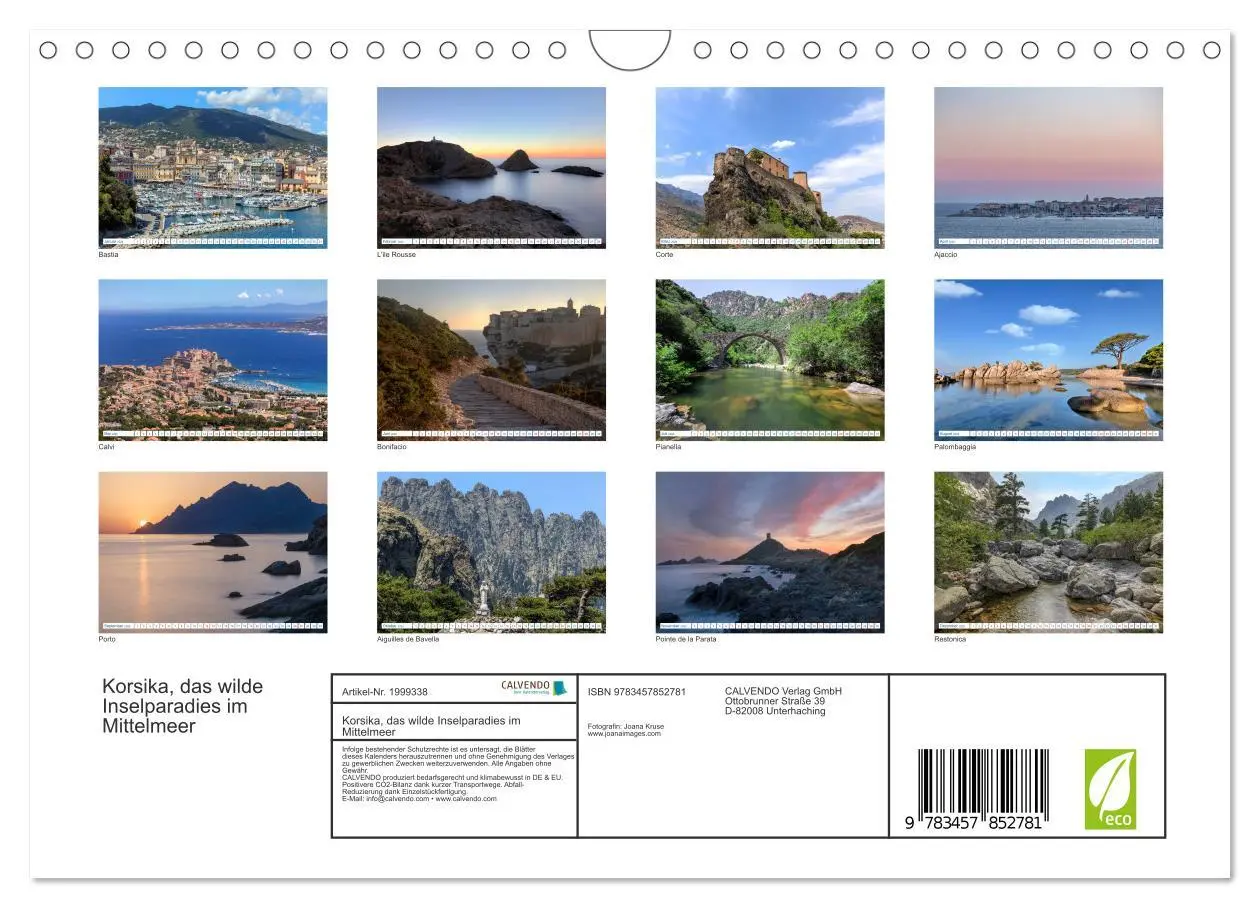Click 'Artikel-Nr. 1999338' text

pos(385,692)
